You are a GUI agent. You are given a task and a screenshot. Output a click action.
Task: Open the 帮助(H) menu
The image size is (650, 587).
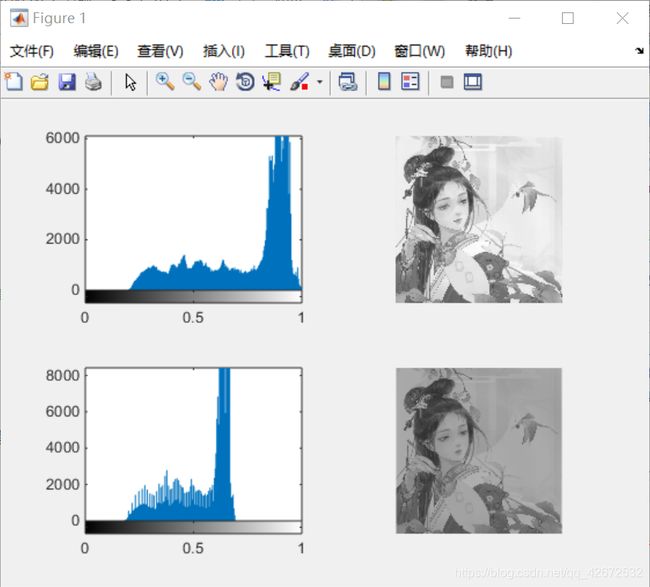point(488,51)
